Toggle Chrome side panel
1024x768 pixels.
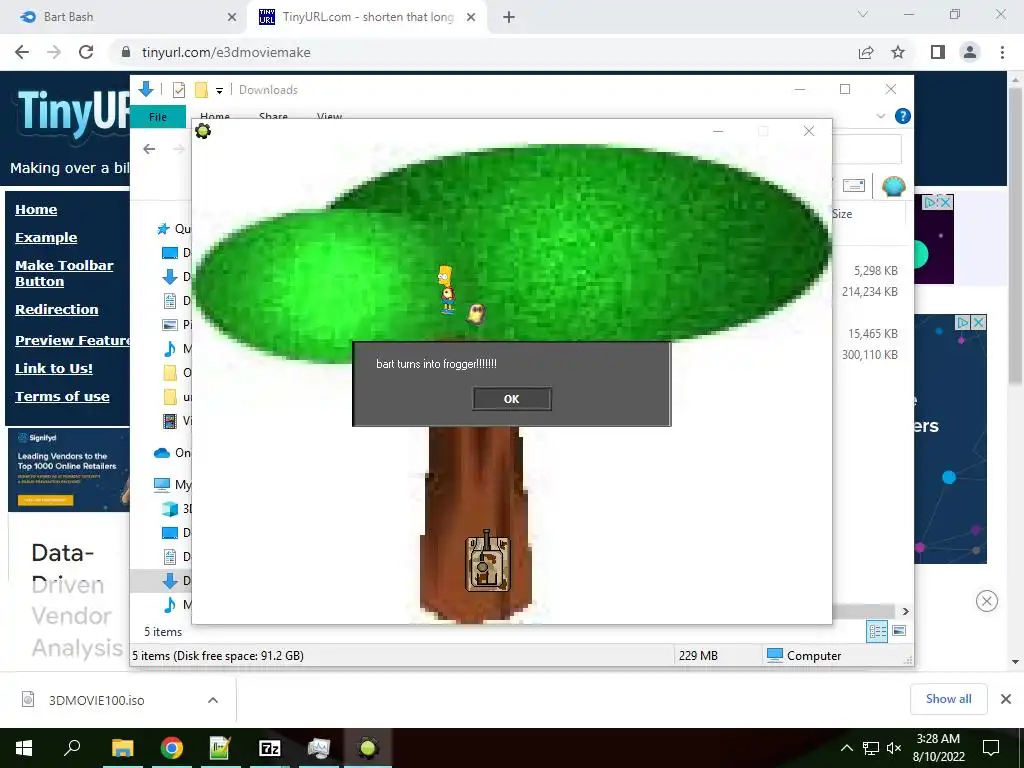[x=938, y=52]
